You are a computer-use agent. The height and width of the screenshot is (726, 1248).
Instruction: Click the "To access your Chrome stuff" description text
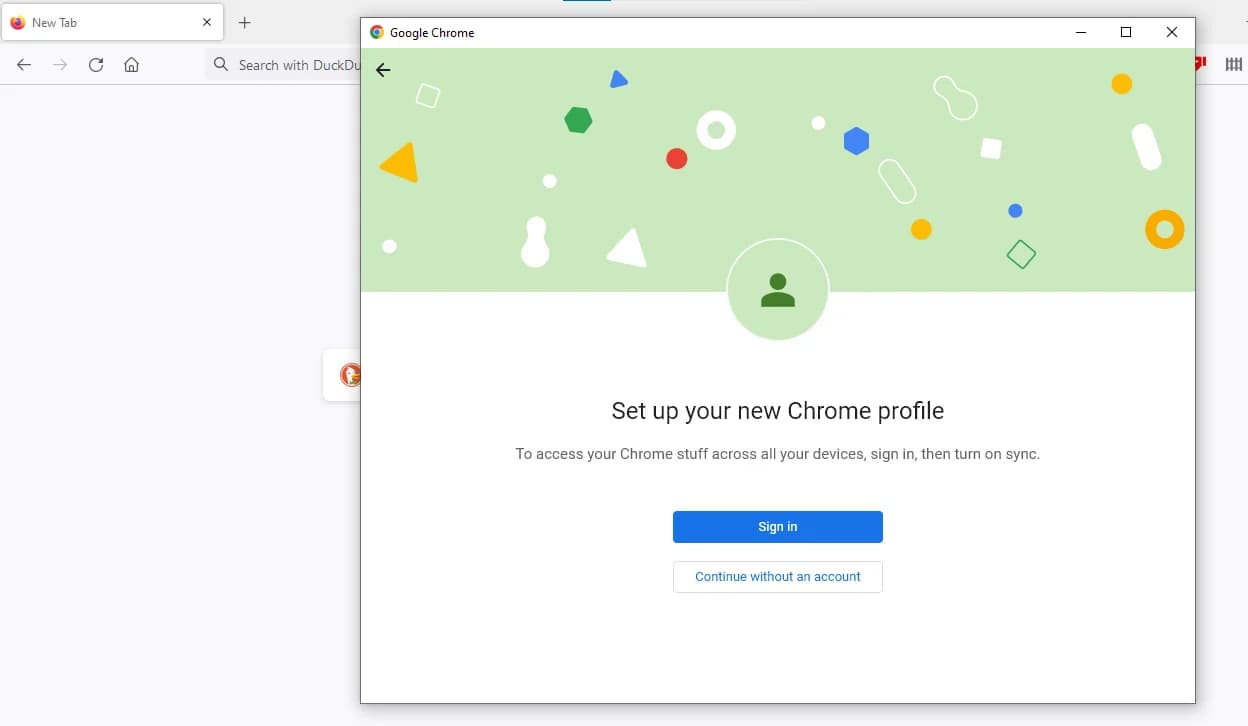click(778, 454)
